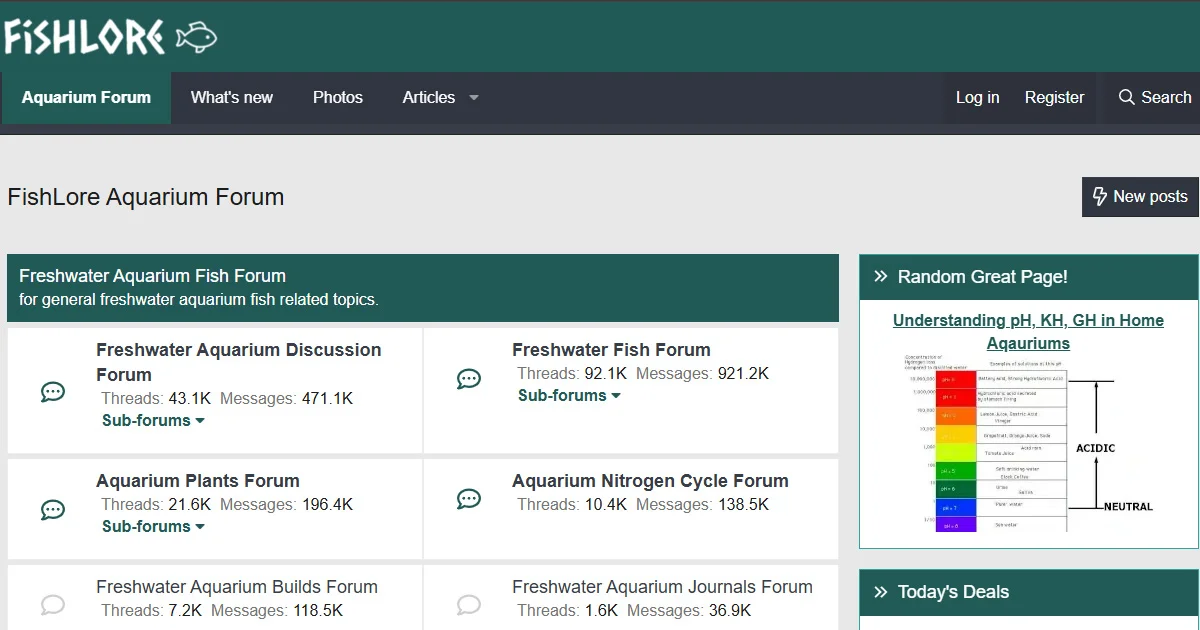Open the Articles page
Screen dimensions: 1200x630
(429, 98)
